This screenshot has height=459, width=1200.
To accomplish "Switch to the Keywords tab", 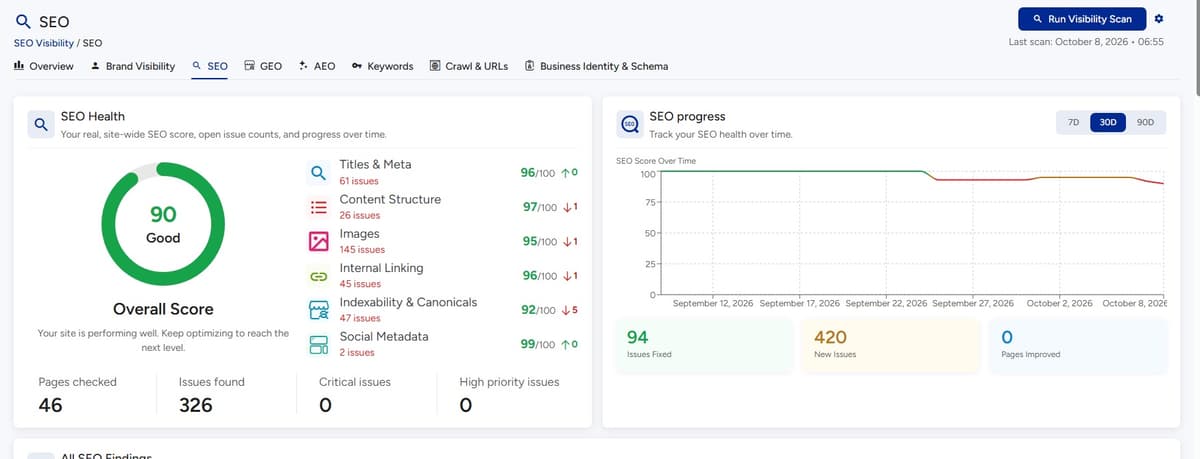I will 382,66.
